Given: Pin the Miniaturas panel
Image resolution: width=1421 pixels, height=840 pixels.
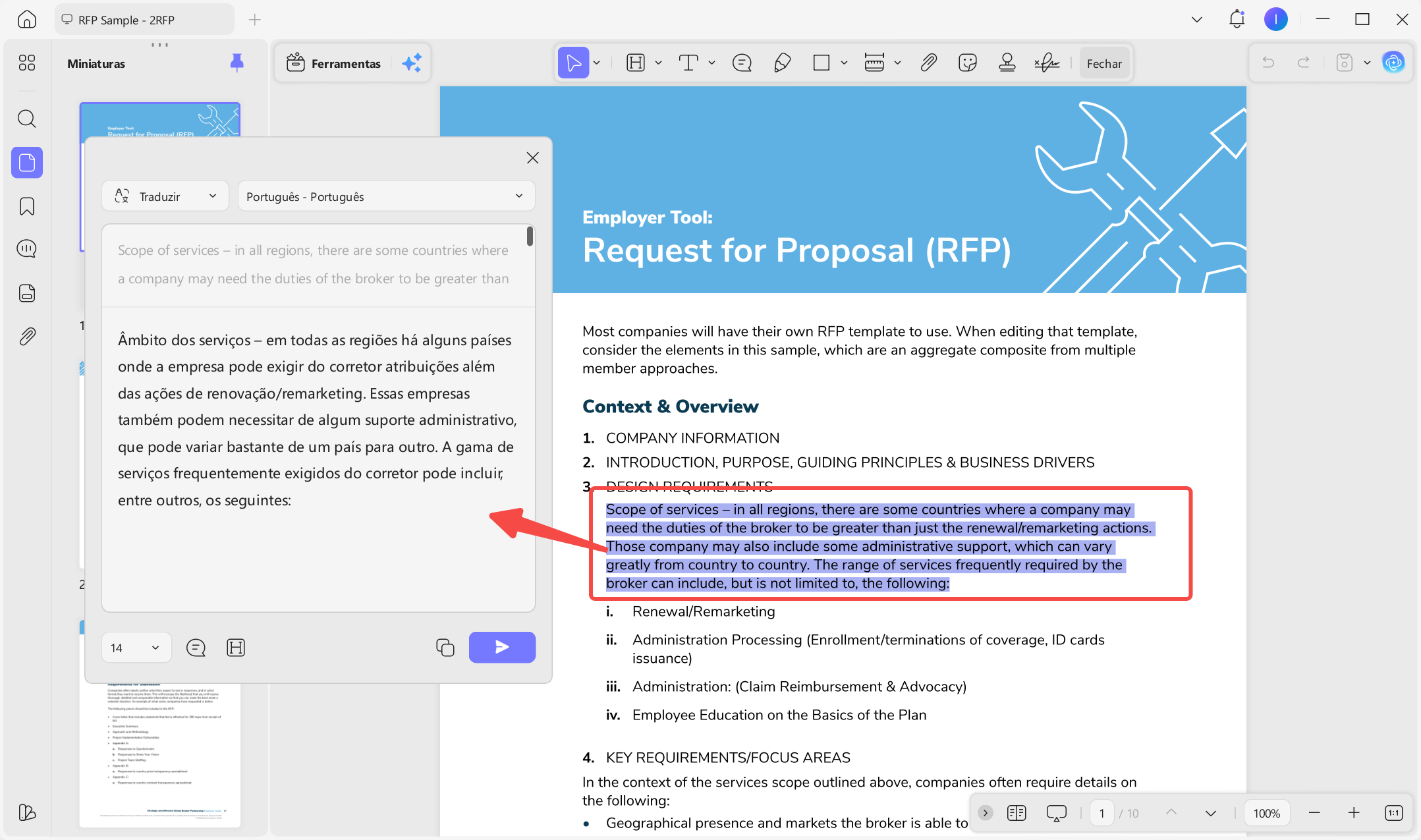Looking at the screenshot, I should point(237,63).
